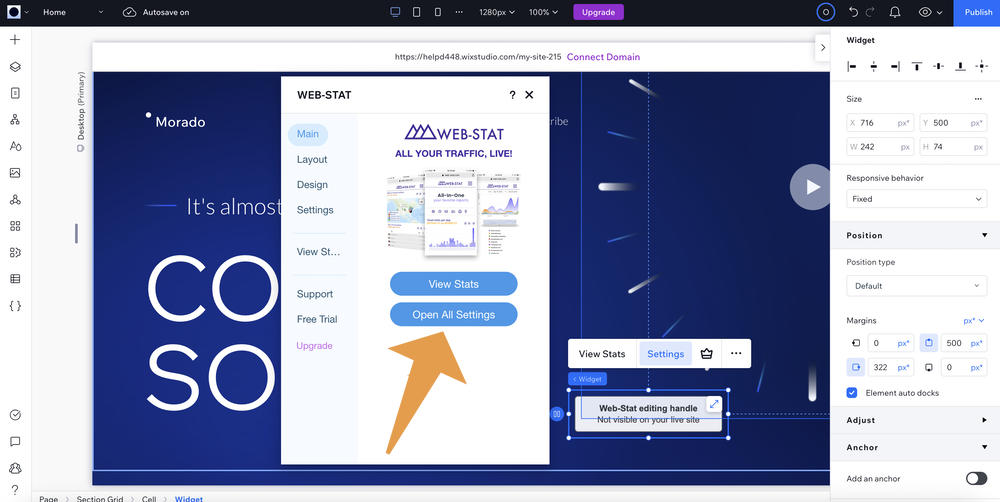Toggle right margin docking icon
This screenshot has width=1000, height=502.
856,367
